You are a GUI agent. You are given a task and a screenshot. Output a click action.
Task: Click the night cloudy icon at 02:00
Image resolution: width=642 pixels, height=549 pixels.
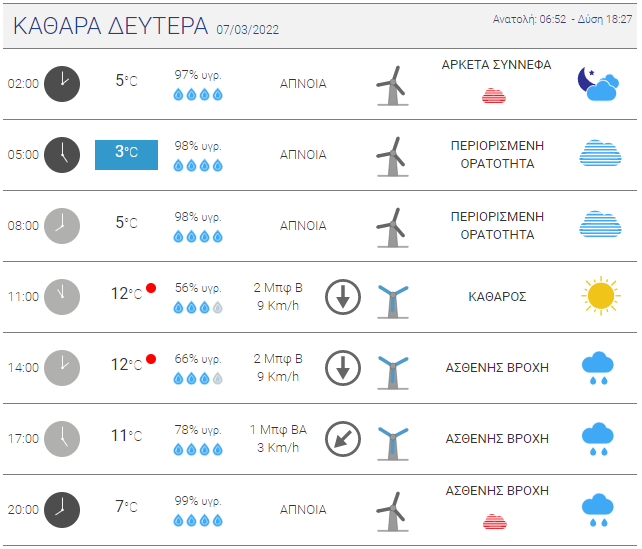coord(598,84)
